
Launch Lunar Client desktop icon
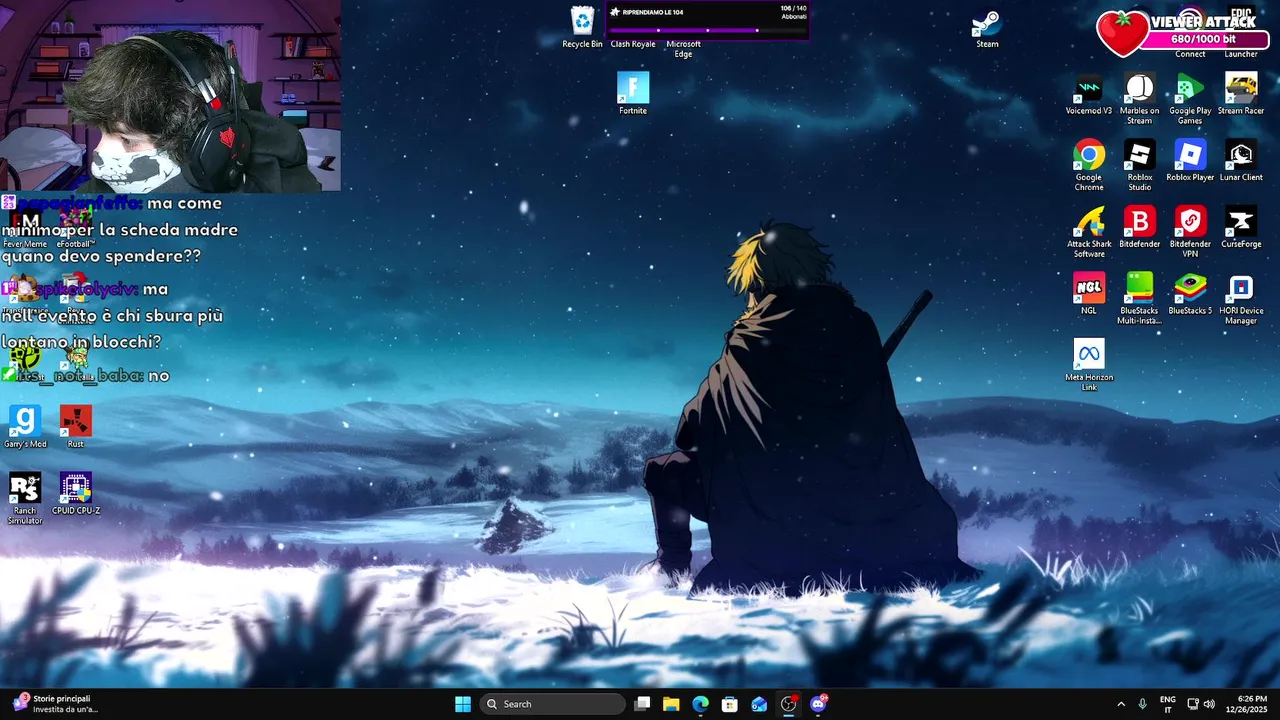pos(1241,161)
